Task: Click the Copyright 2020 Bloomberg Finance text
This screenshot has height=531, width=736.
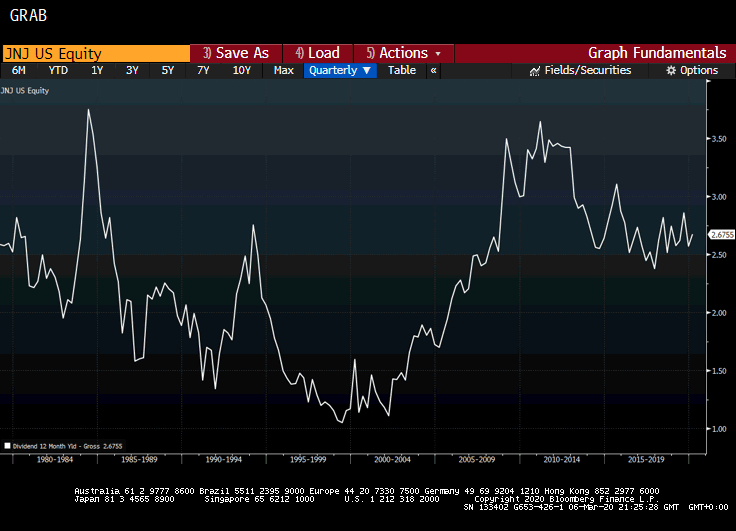Action: (x=567, y=499)
